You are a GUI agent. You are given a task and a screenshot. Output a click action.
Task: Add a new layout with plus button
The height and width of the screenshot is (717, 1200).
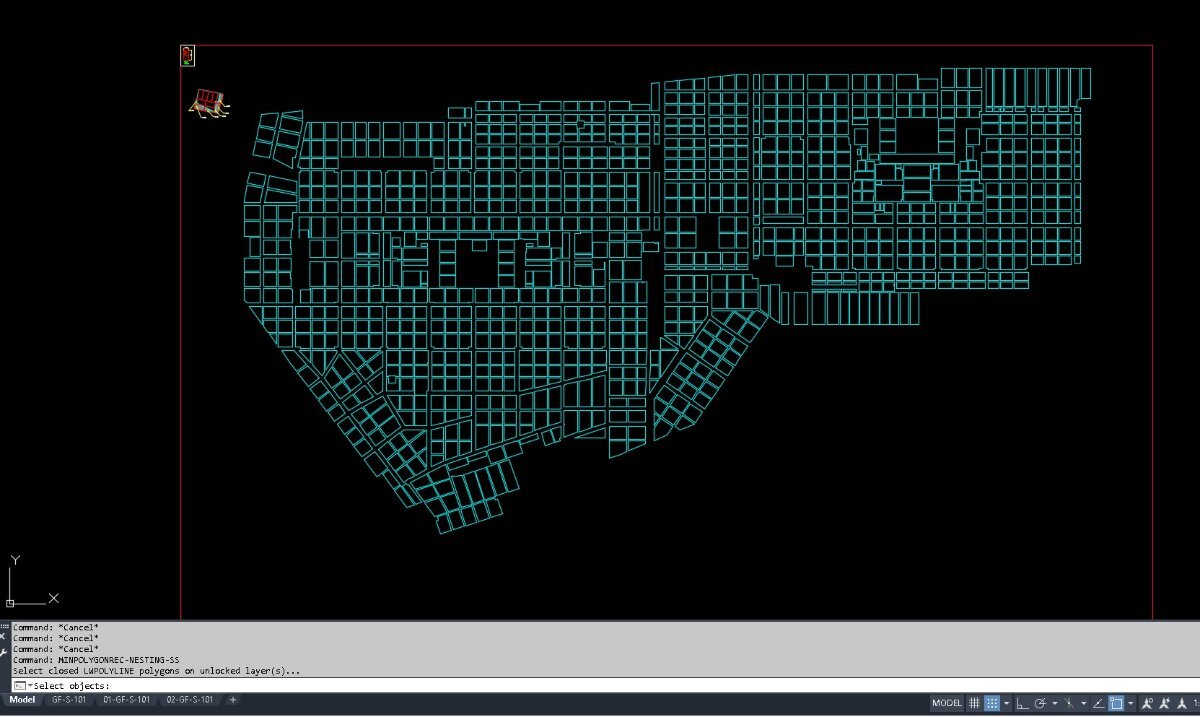click(233, 700)
